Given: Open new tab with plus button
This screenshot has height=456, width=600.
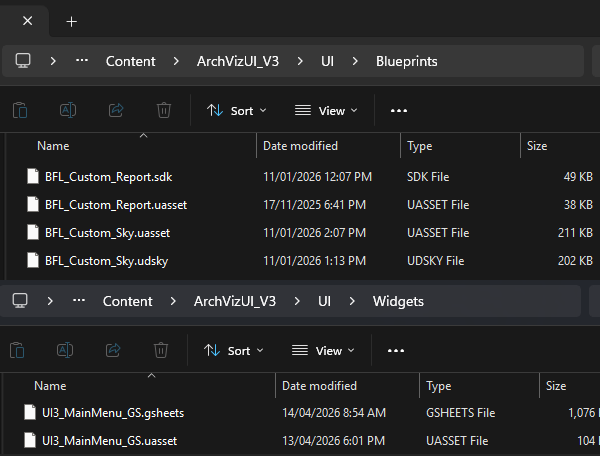Looking at the screenshot, I should pos(71,21).
